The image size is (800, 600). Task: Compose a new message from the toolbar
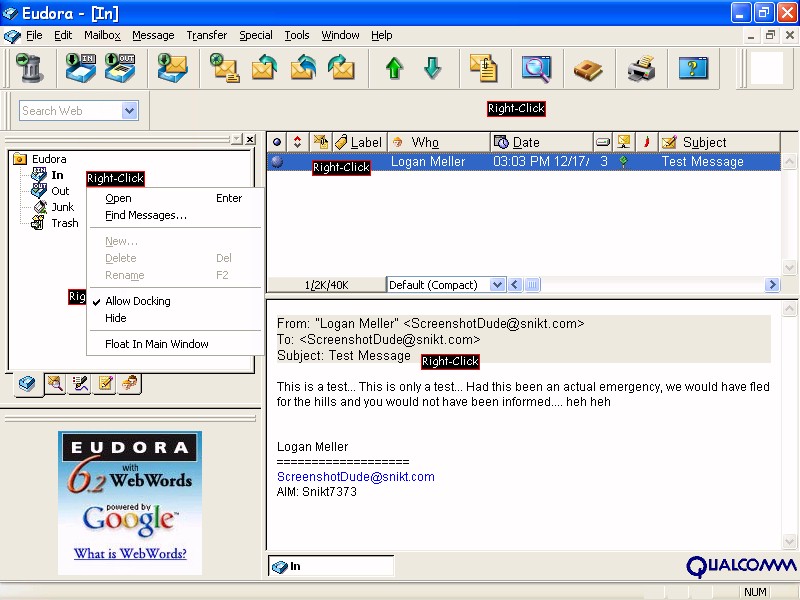224,68
